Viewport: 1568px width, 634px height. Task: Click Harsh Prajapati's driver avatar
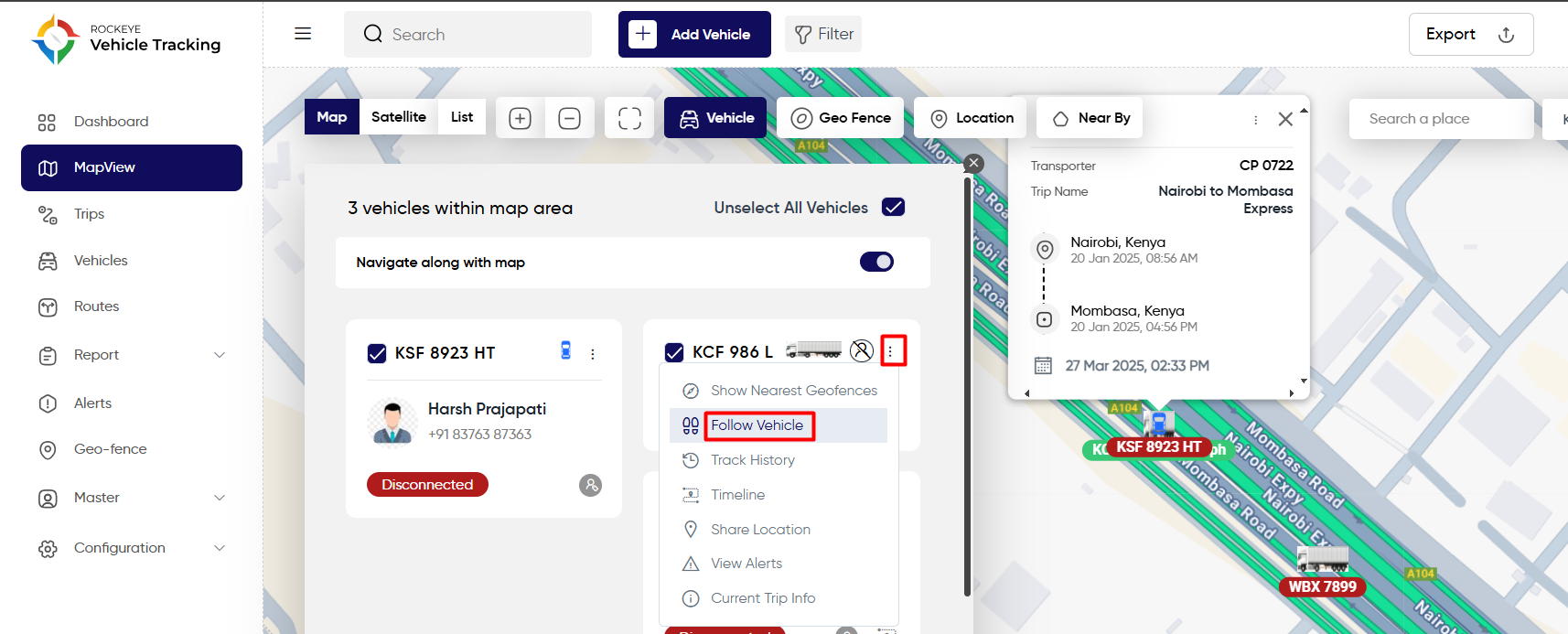(x=392, y=422)
